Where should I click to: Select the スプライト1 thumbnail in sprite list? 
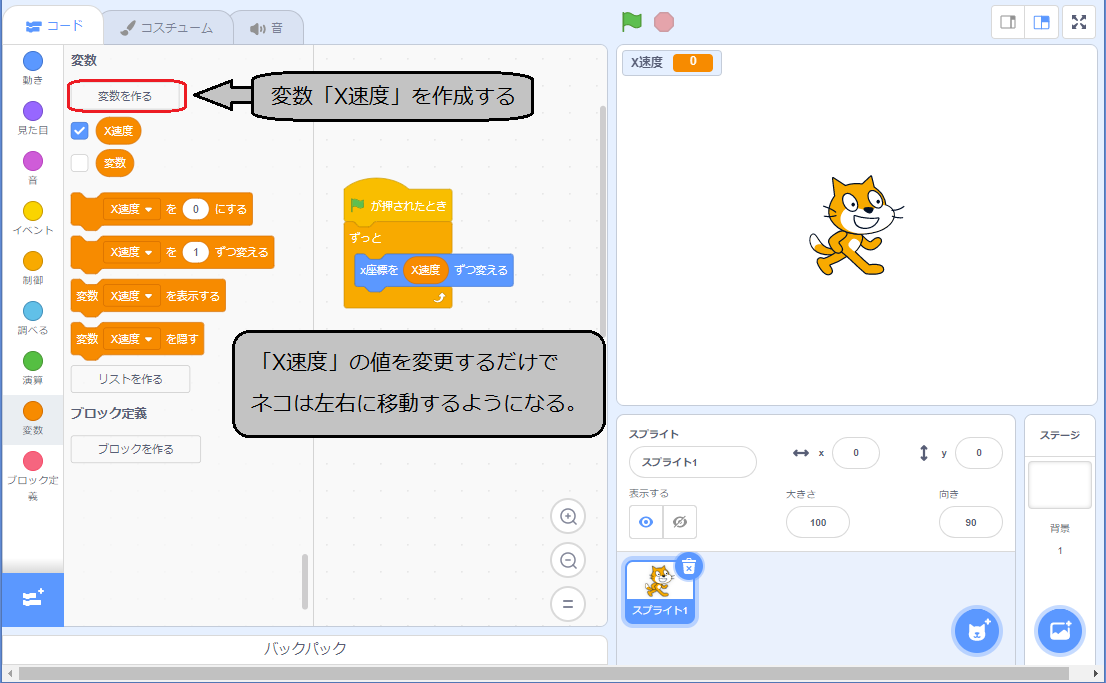660,591
